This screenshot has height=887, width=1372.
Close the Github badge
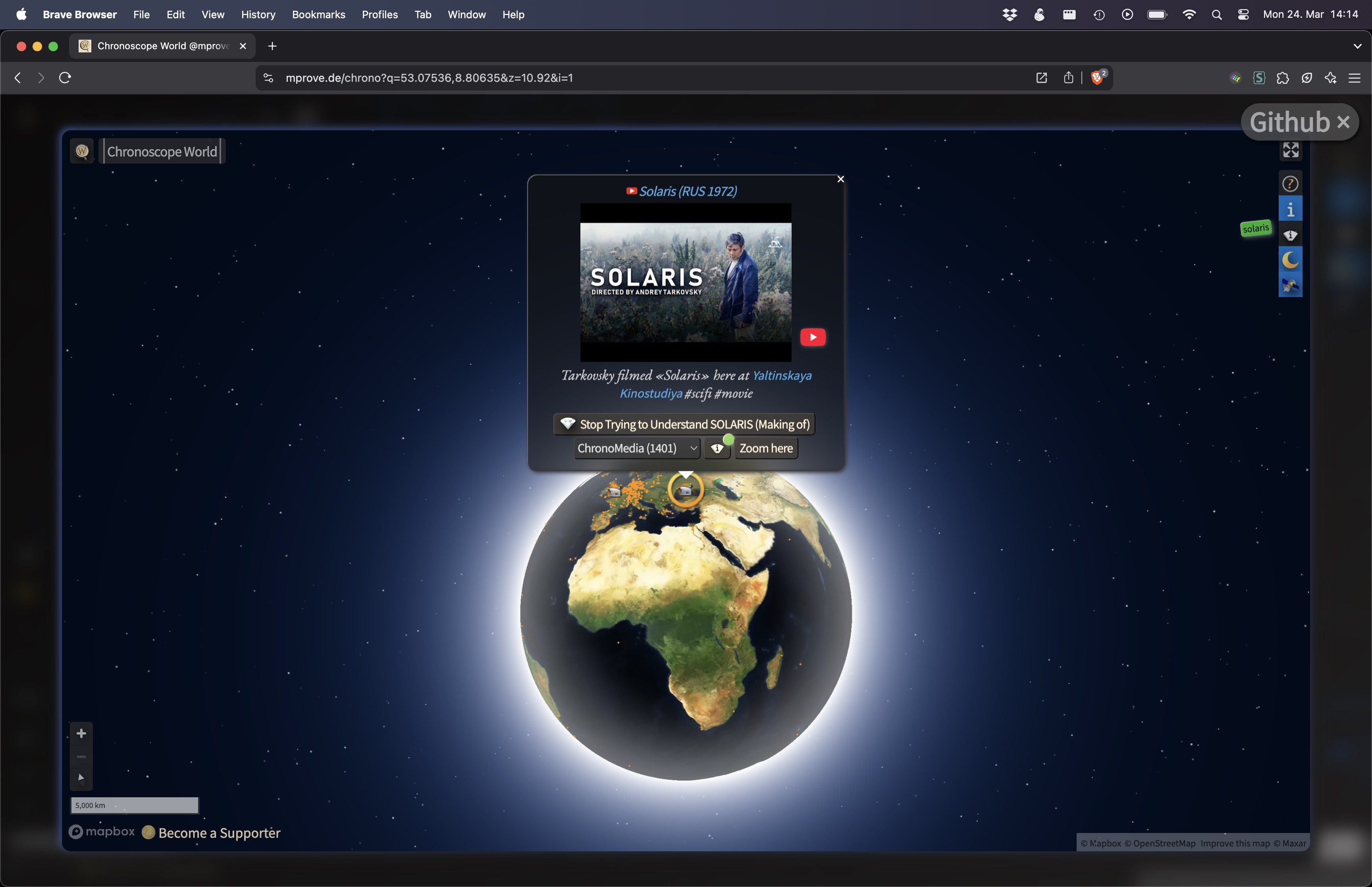tap(1343, 122)
